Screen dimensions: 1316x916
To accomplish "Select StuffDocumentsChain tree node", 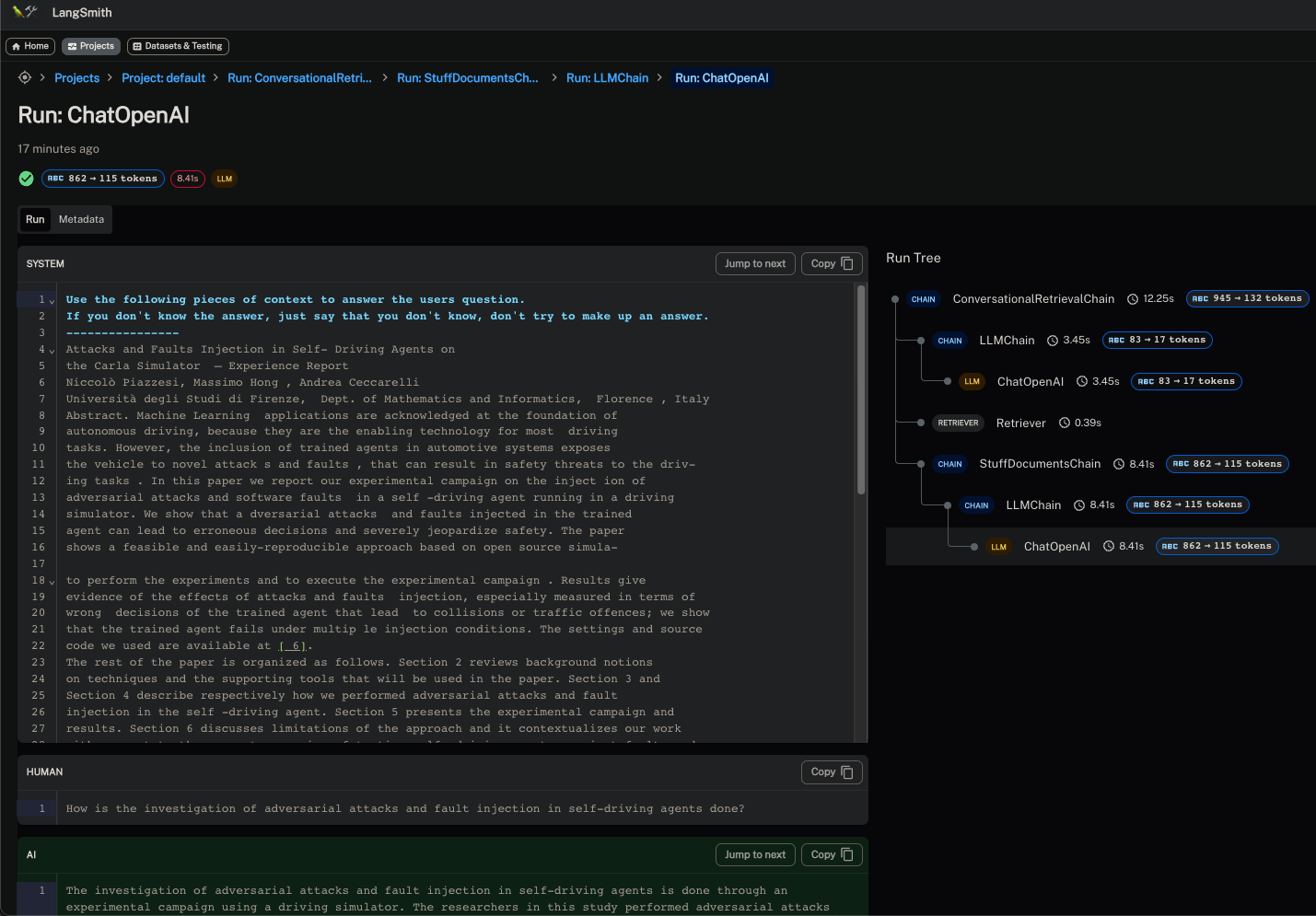I will pos(1040,464).
